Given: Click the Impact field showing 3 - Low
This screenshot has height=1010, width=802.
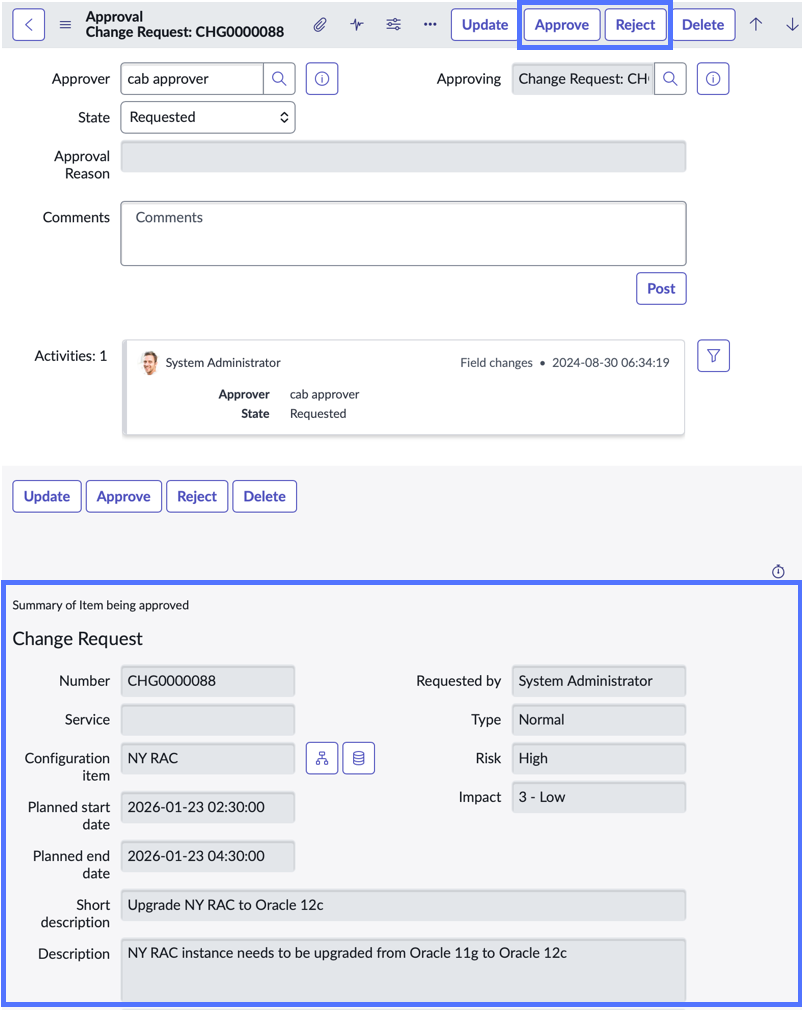Looking at the screenshot, I should point(599,797).
